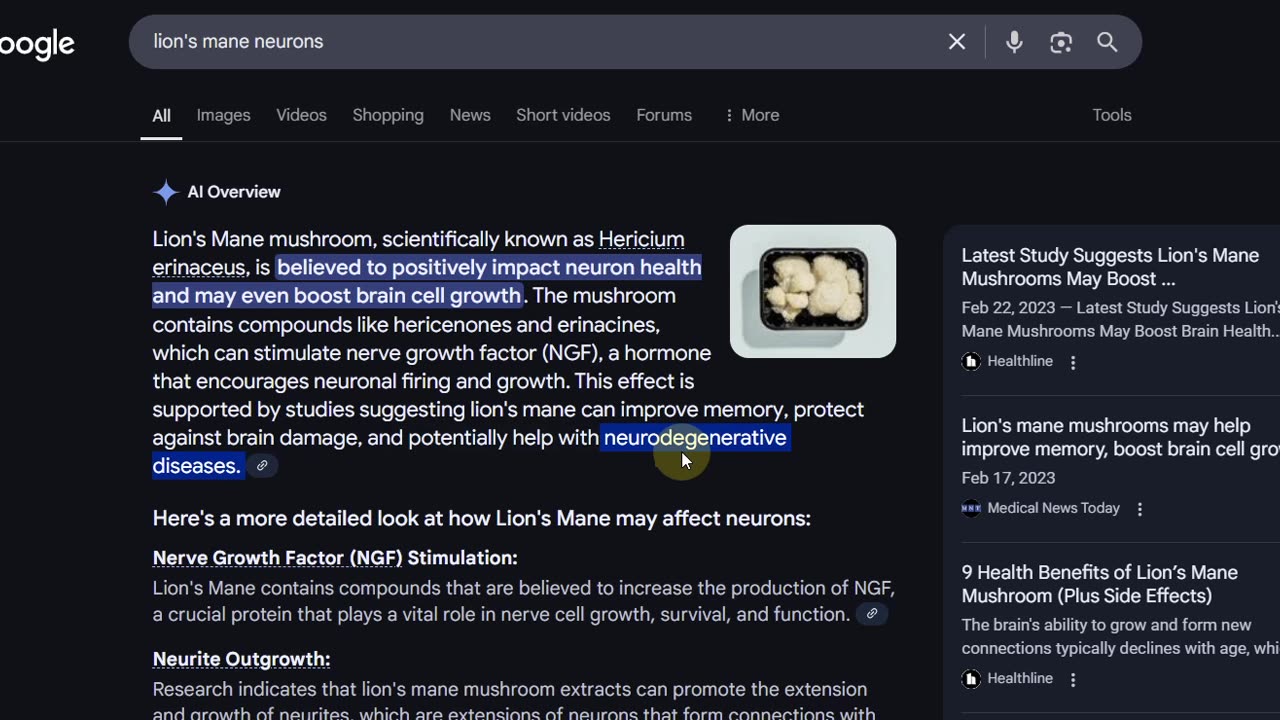Open options menu for Medical News Today result
This screenshot has height=720, width=1280.
(1140, 509)
